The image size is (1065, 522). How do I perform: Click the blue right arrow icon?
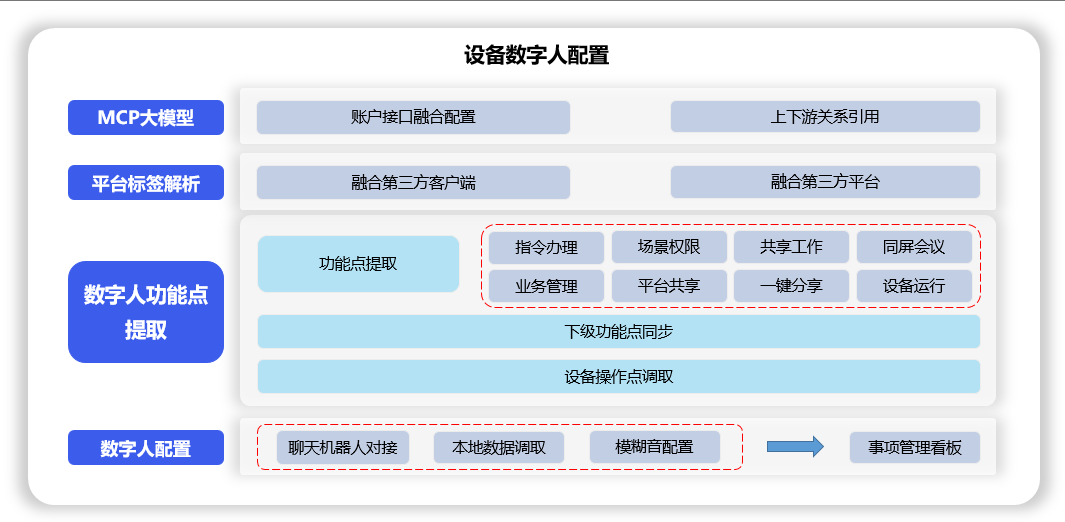[x=795, y=447]
